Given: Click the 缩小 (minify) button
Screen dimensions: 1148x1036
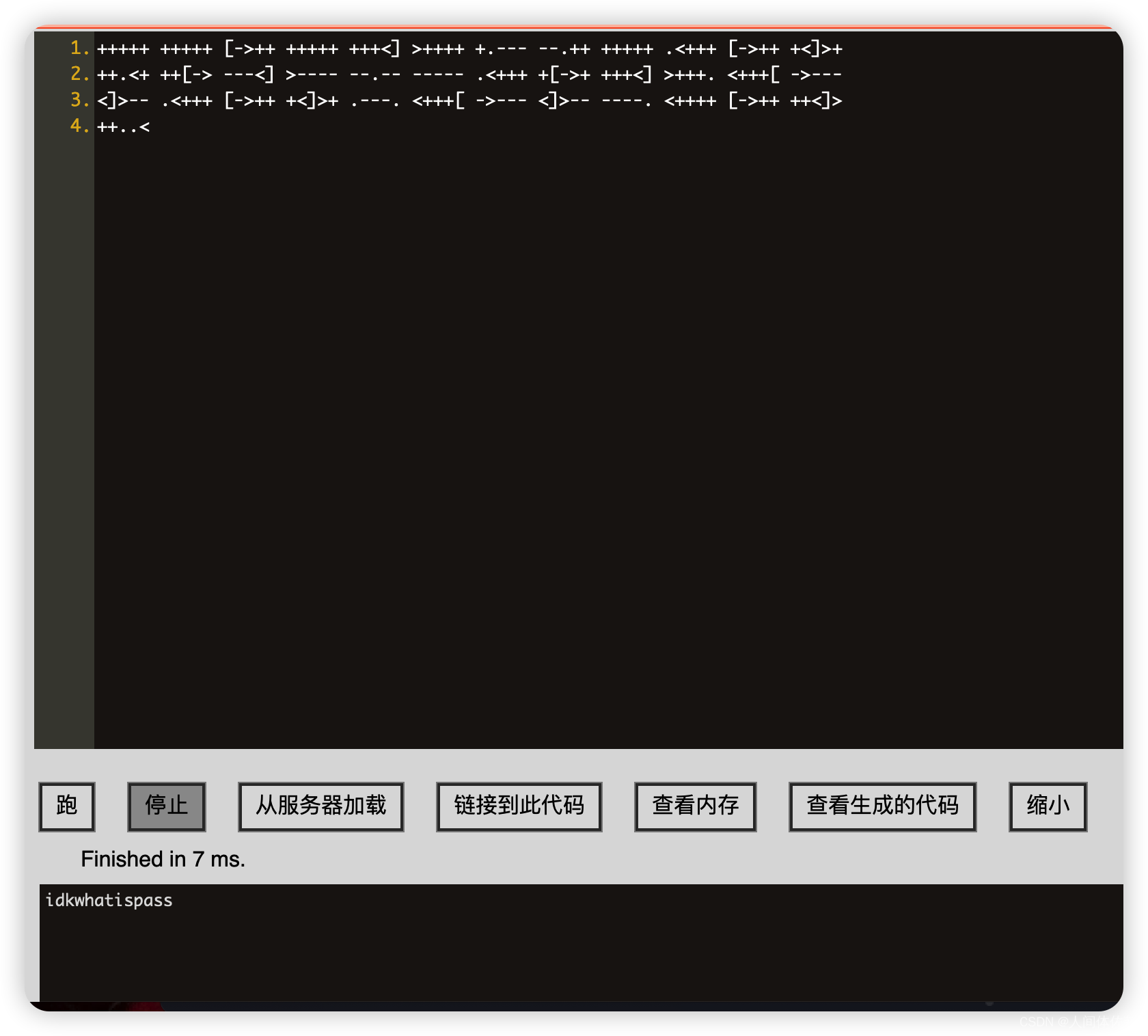Looking at the screenshot, I should tap(1048, 806).
